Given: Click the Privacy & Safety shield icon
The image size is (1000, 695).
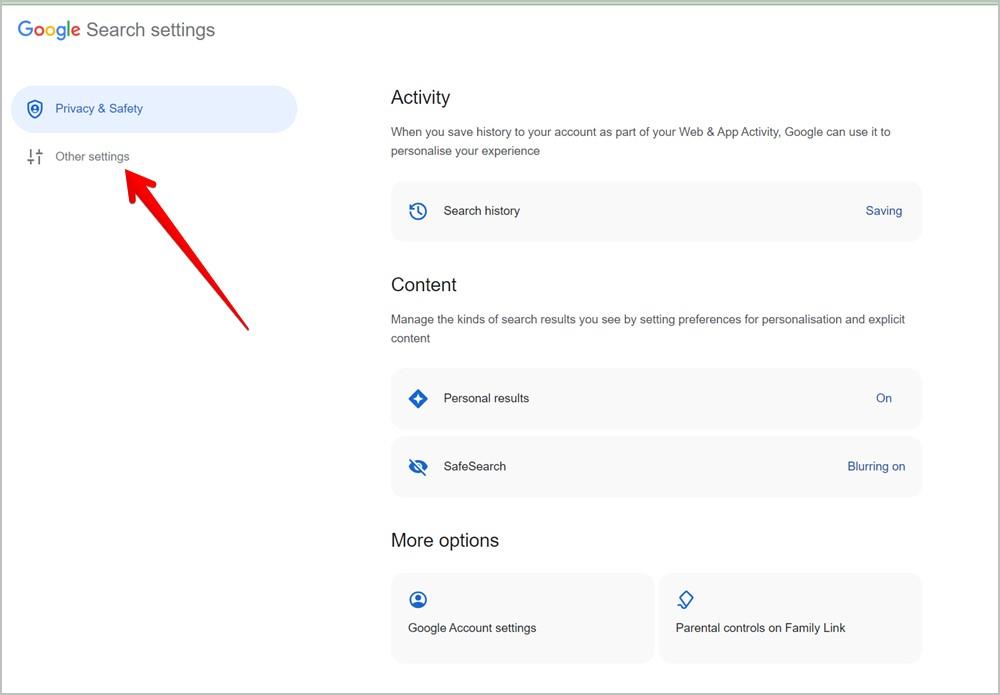Looking at the screenshot, I should coord(35,109).
